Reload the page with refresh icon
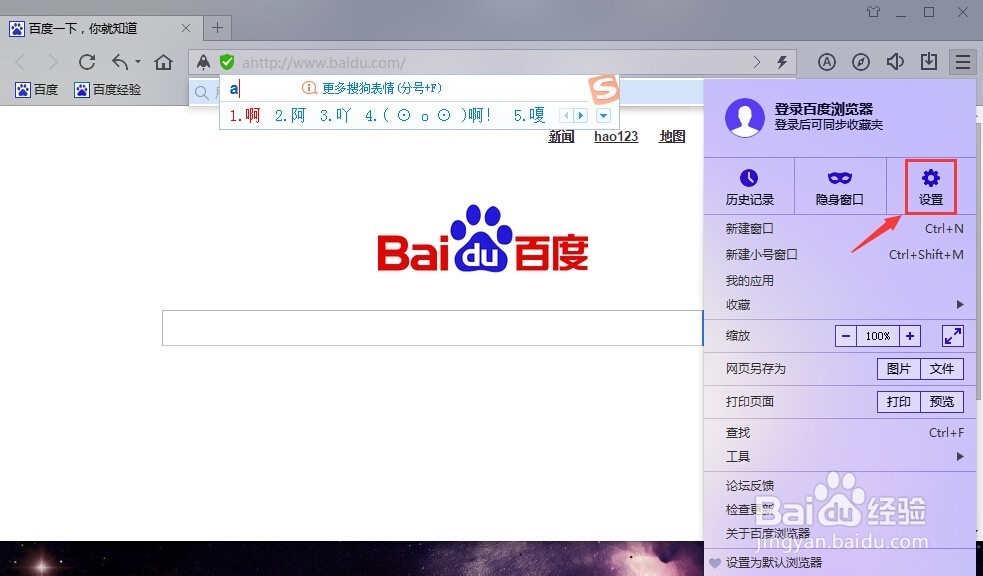This screenshot has height=576, width=983. click(x=87, y=62)
